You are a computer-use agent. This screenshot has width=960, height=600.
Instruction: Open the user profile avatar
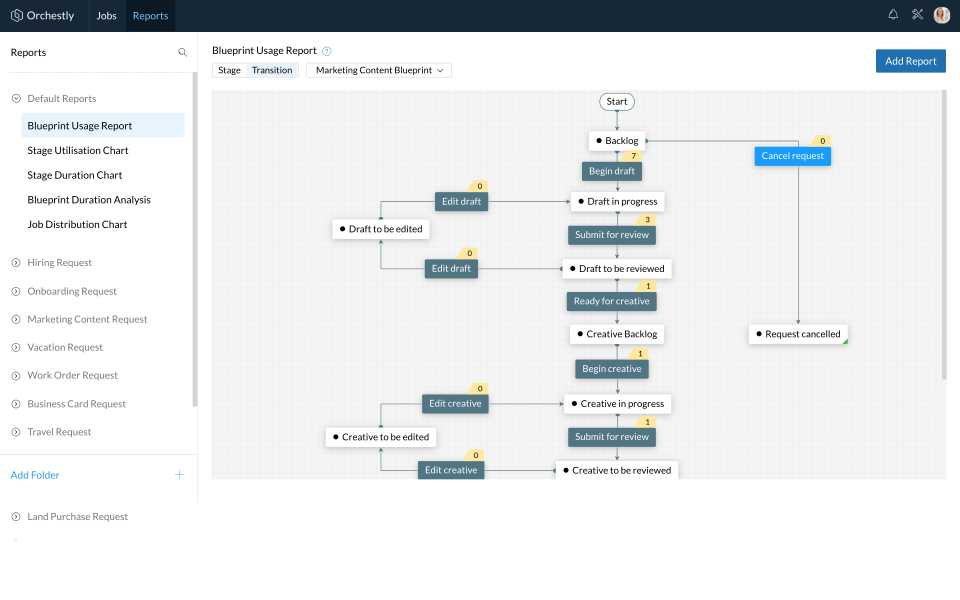pyautogui.click(x=941, y=15)
